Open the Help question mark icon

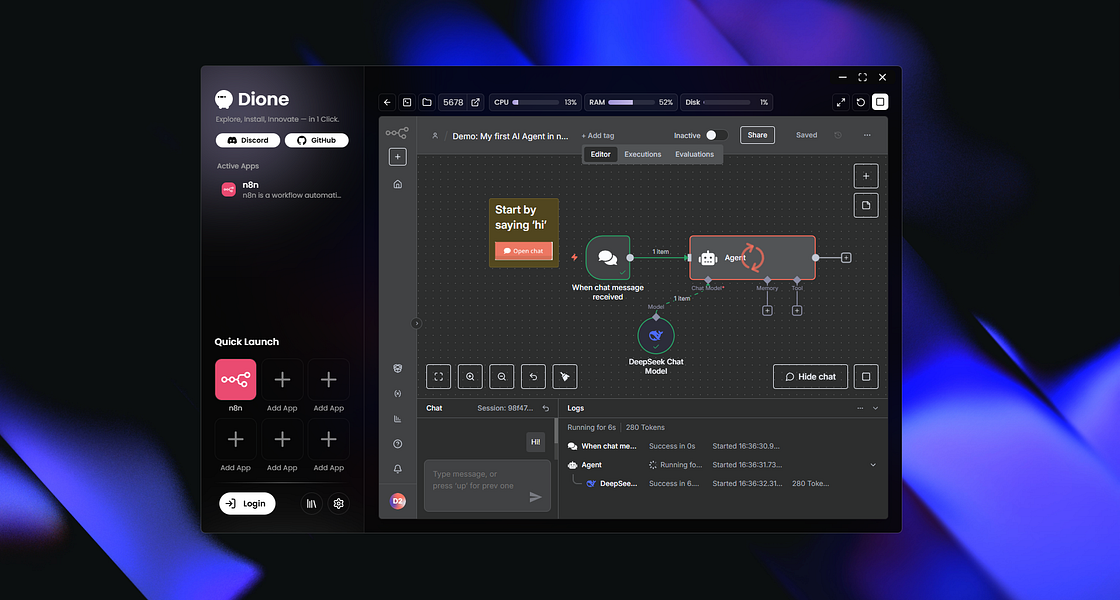pyautogui.click(x=398, y=444)
